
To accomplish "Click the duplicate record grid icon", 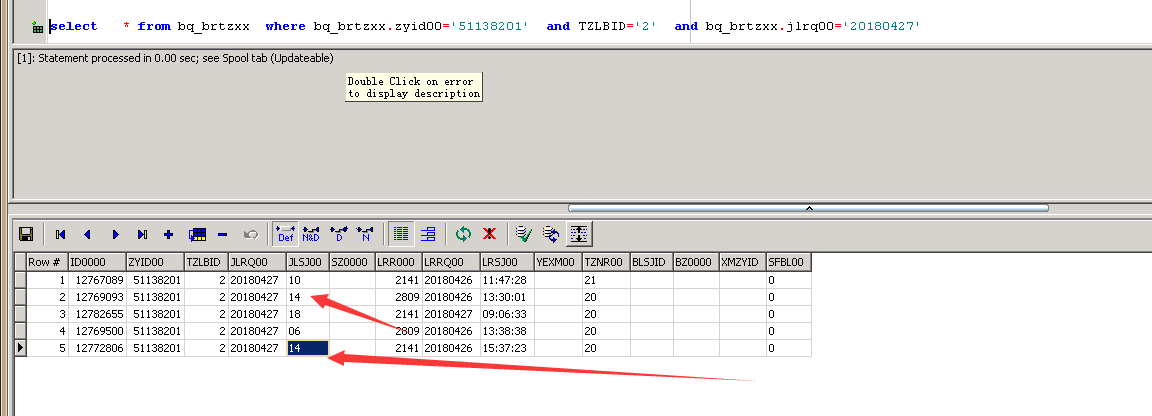I will [x=196, y=234].
